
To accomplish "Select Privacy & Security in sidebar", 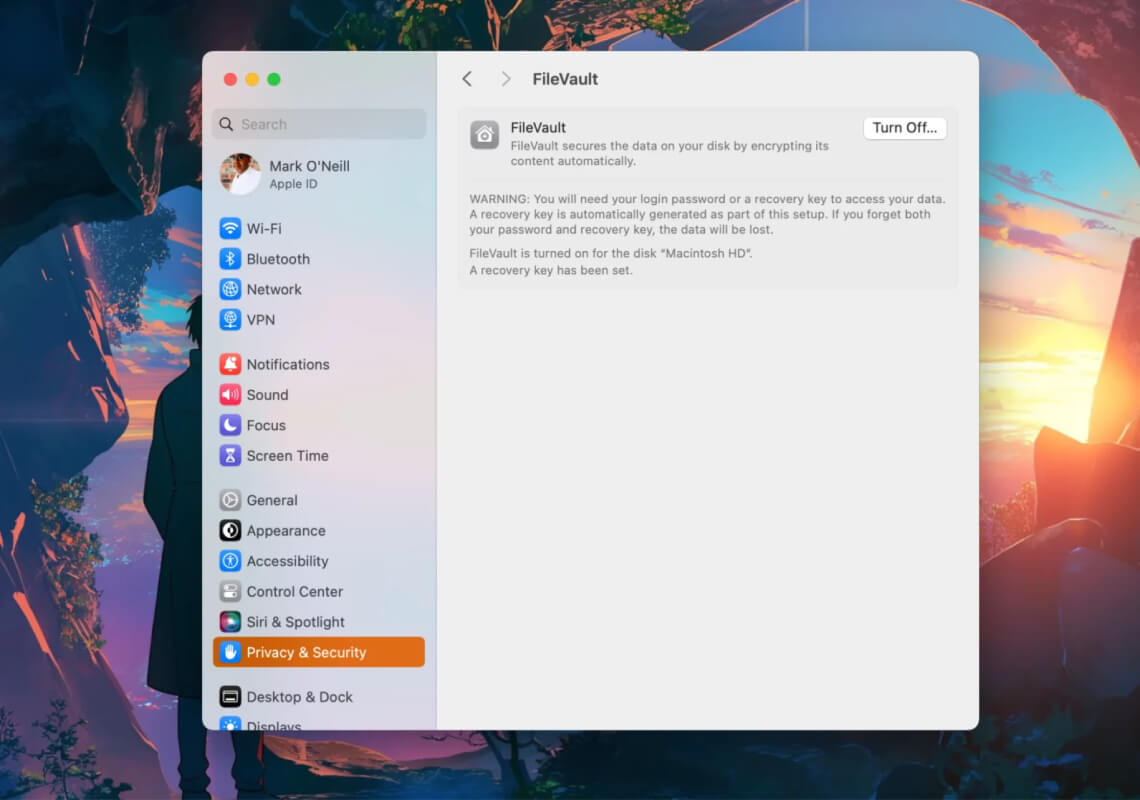I will pyautogui.click(x=318, y=652).
